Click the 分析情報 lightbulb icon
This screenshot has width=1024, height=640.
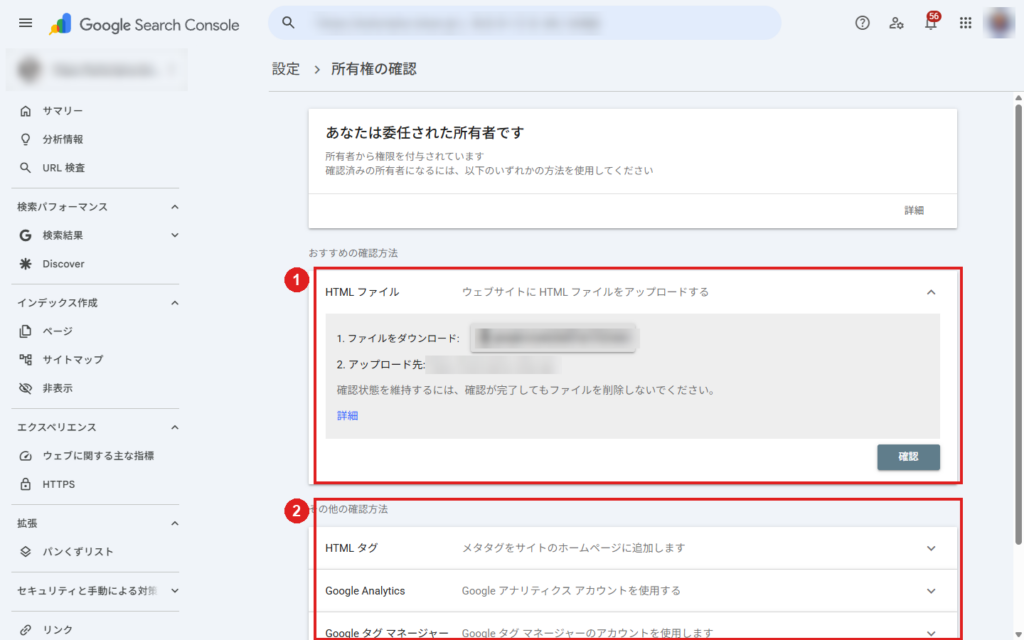(x=25, y=139)
